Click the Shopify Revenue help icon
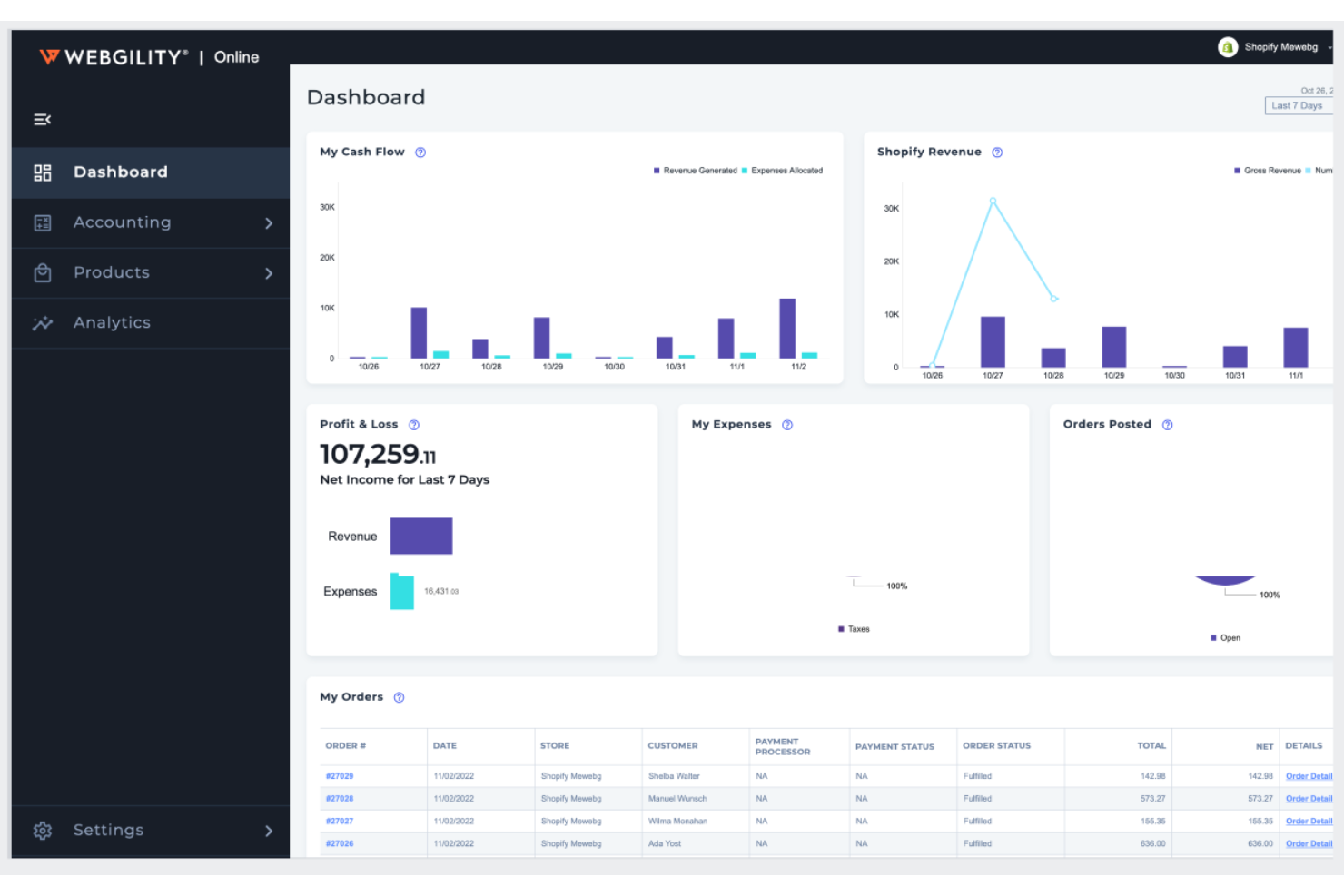The height and width of the screenshot is (896, 1344). (x=997, y=153)
